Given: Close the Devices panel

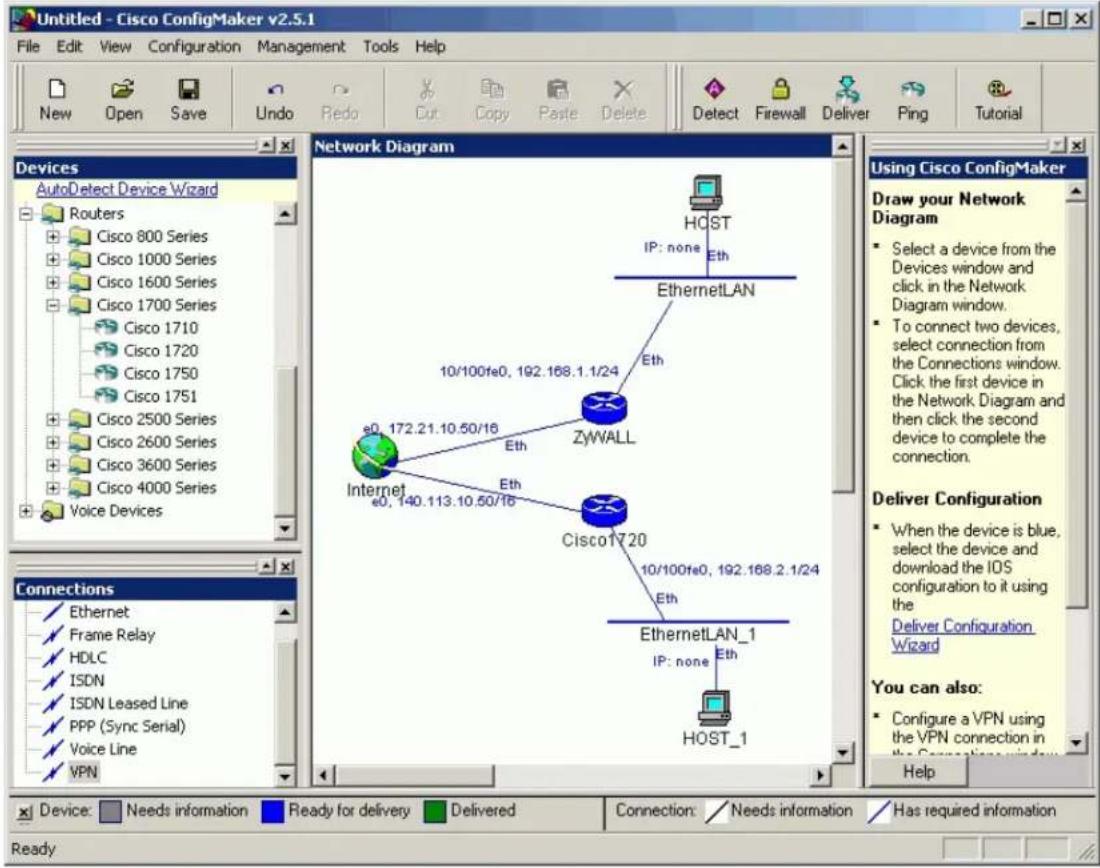Looking at the screenshot, I should (x=287, y=145).
